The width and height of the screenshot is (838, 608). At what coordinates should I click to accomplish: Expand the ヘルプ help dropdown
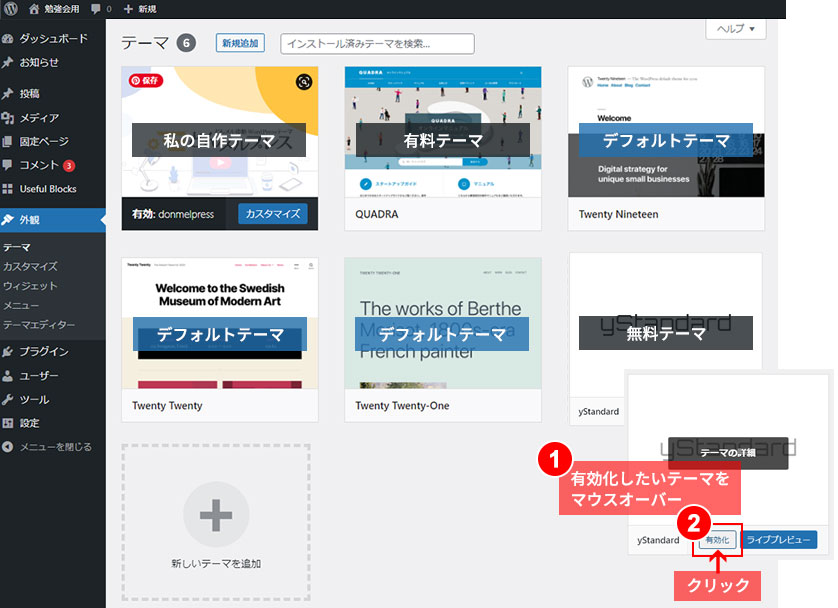tap(736, 29)
